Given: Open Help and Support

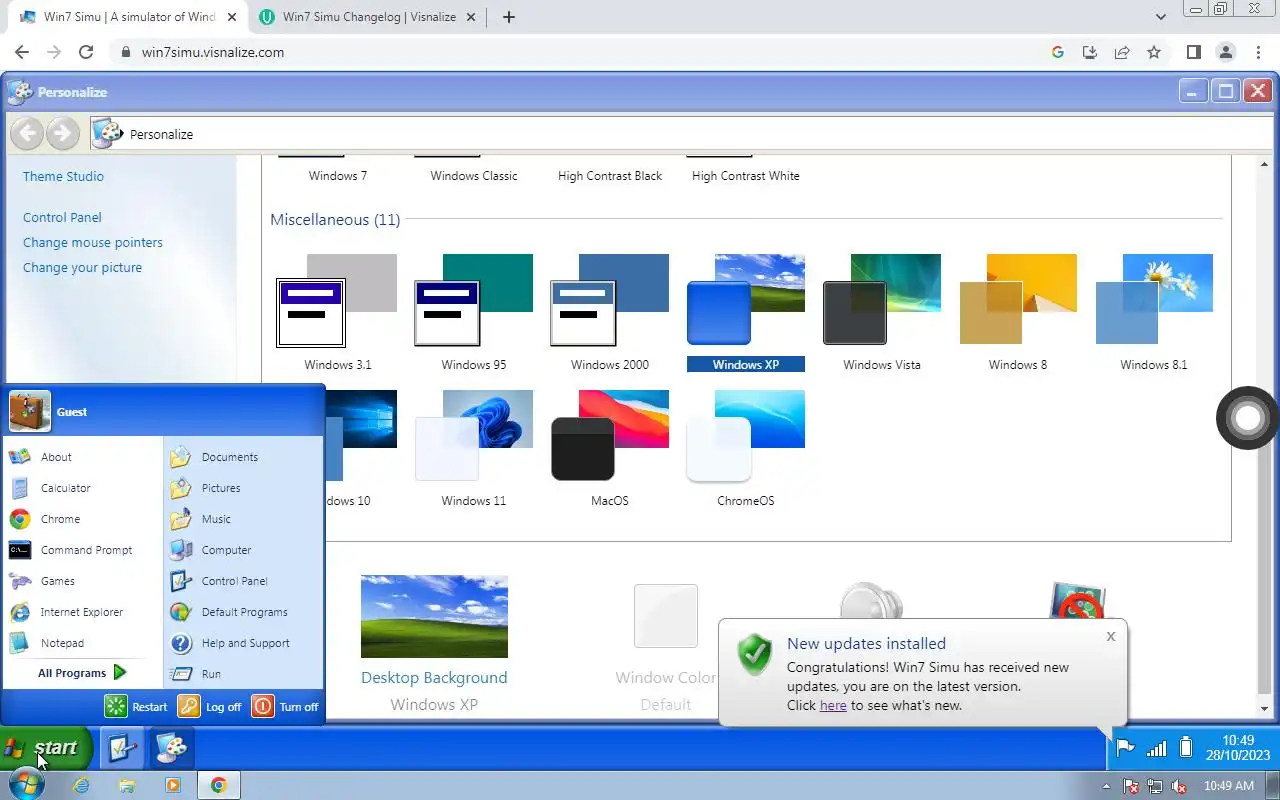Looking at the screenshot, I should (243, 643).
